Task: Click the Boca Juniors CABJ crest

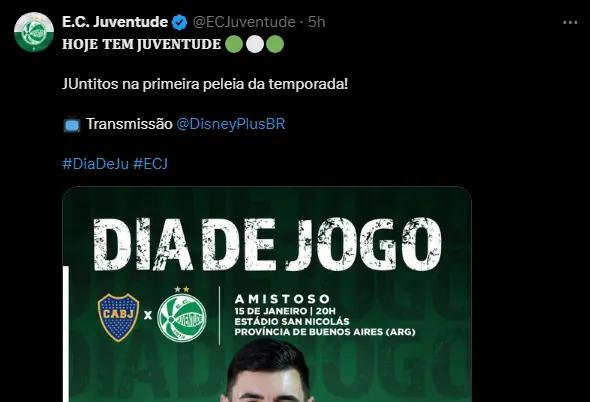Action: pos(118,317)
